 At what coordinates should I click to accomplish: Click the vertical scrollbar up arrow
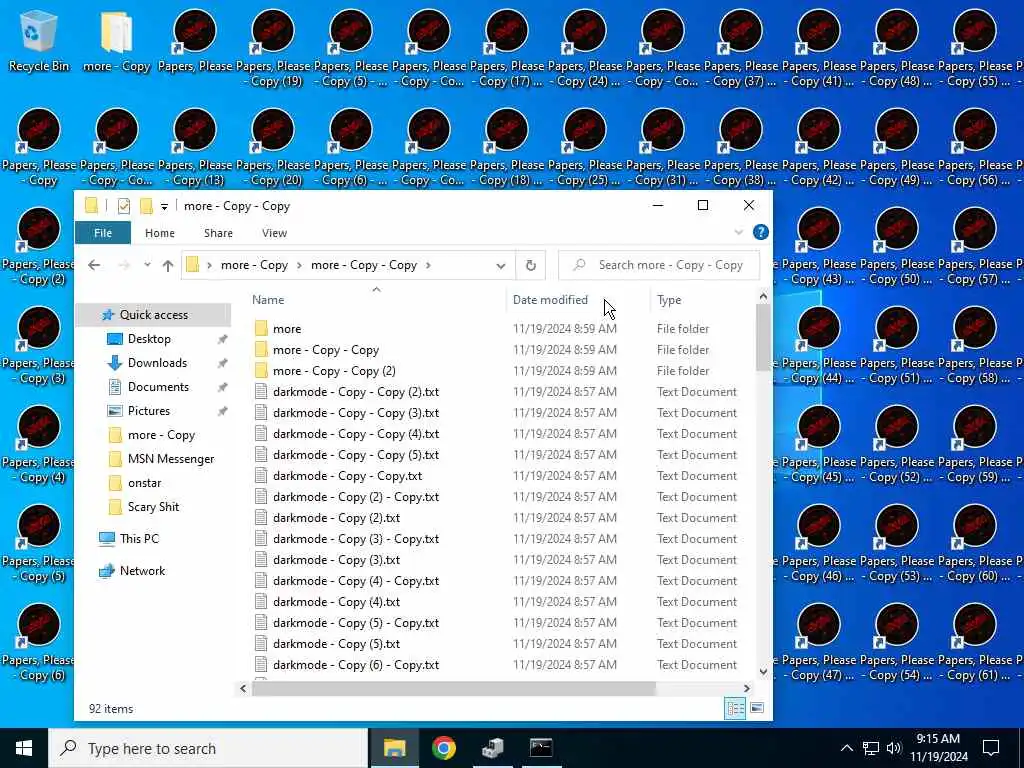(763, 297)
